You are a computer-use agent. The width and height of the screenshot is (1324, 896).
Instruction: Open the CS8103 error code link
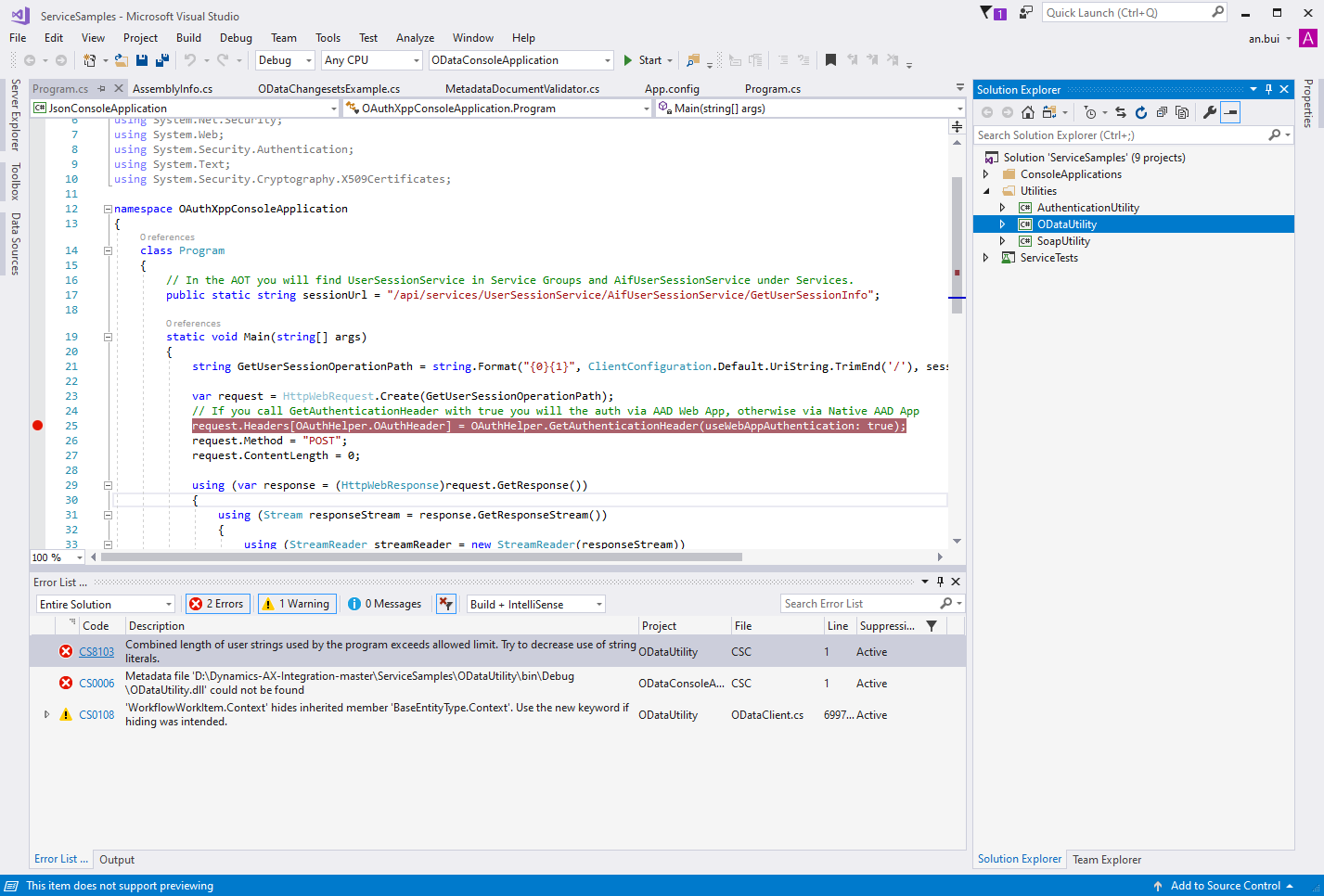click(96, 652)
